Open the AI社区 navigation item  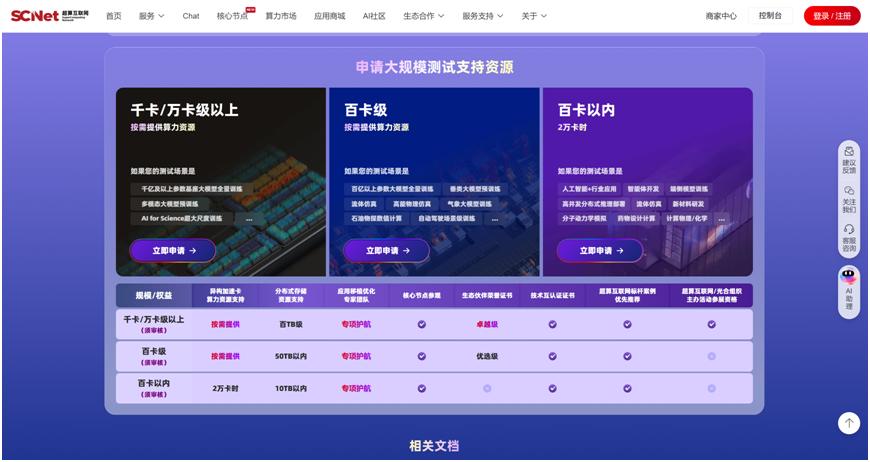pos(374,16)
